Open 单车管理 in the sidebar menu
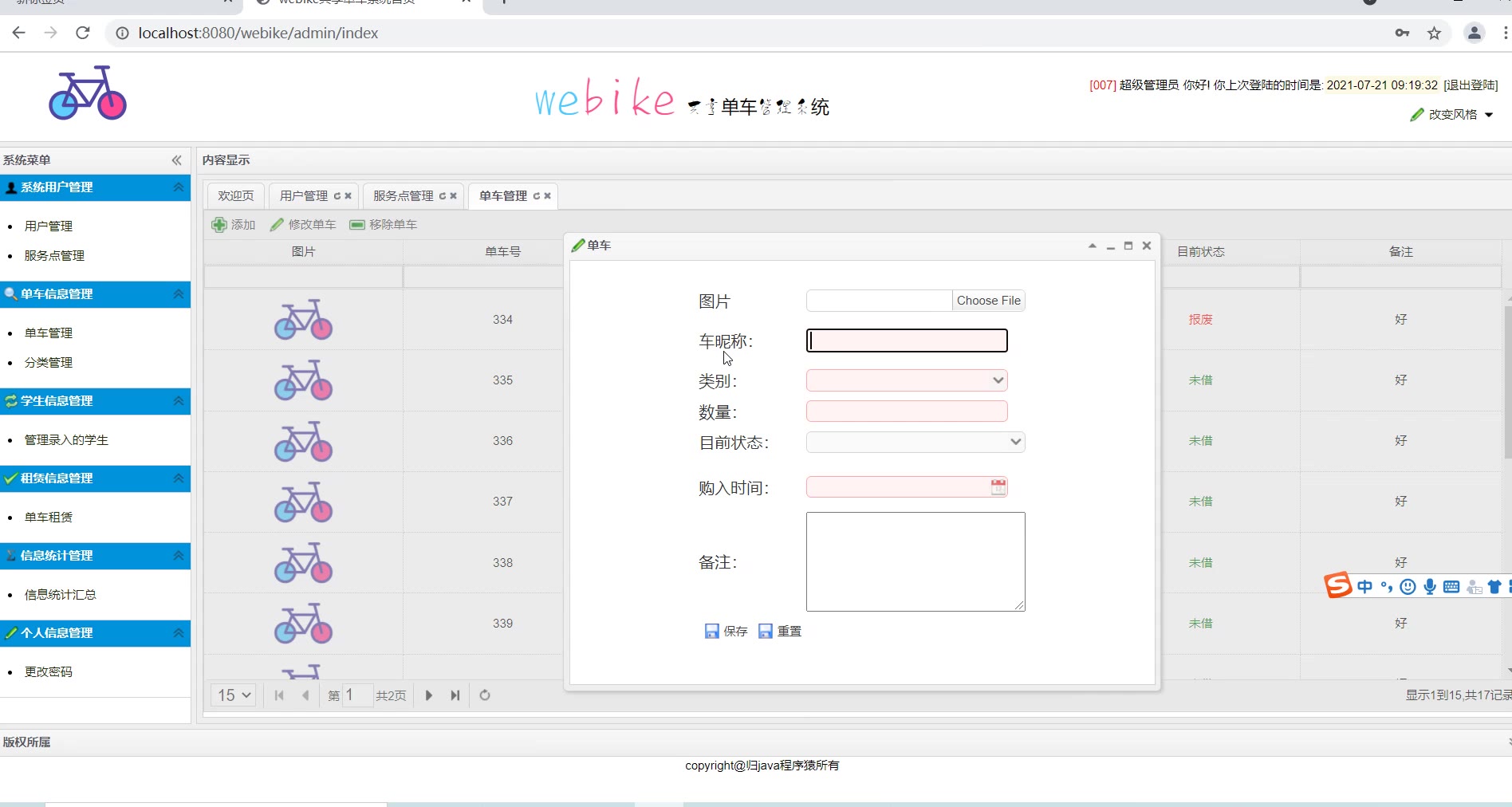 [x=49, y=333]
